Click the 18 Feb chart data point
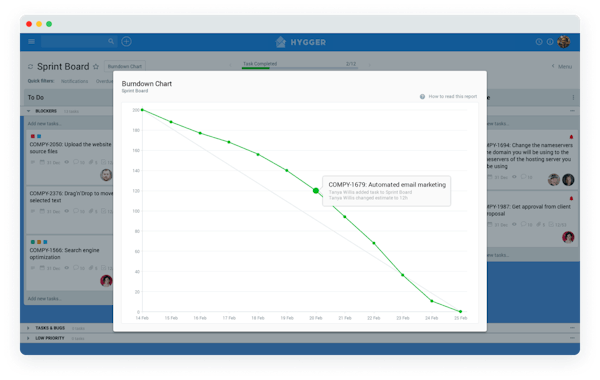This screenshot has height=380, width=600. coord(258,155)
